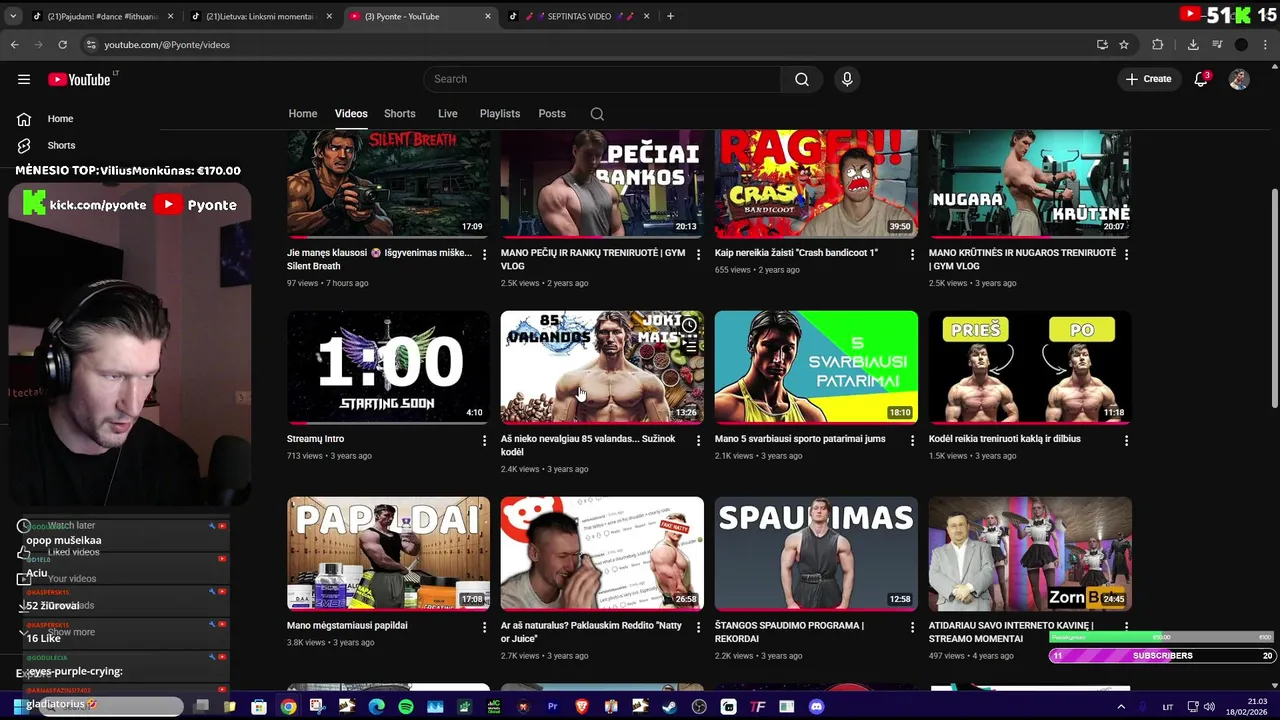Switch to the channel Shorts tab
Image resolution: width=1280 pixels, height=720 pixels.
point(400,114)
